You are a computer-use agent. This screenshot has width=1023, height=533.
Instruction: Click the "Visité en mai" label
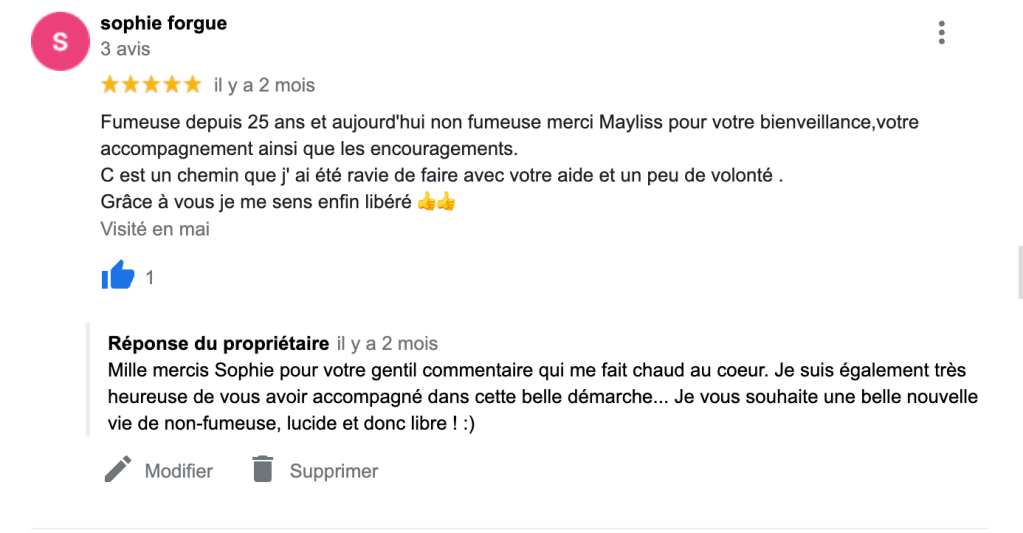[x=155, y=229]
